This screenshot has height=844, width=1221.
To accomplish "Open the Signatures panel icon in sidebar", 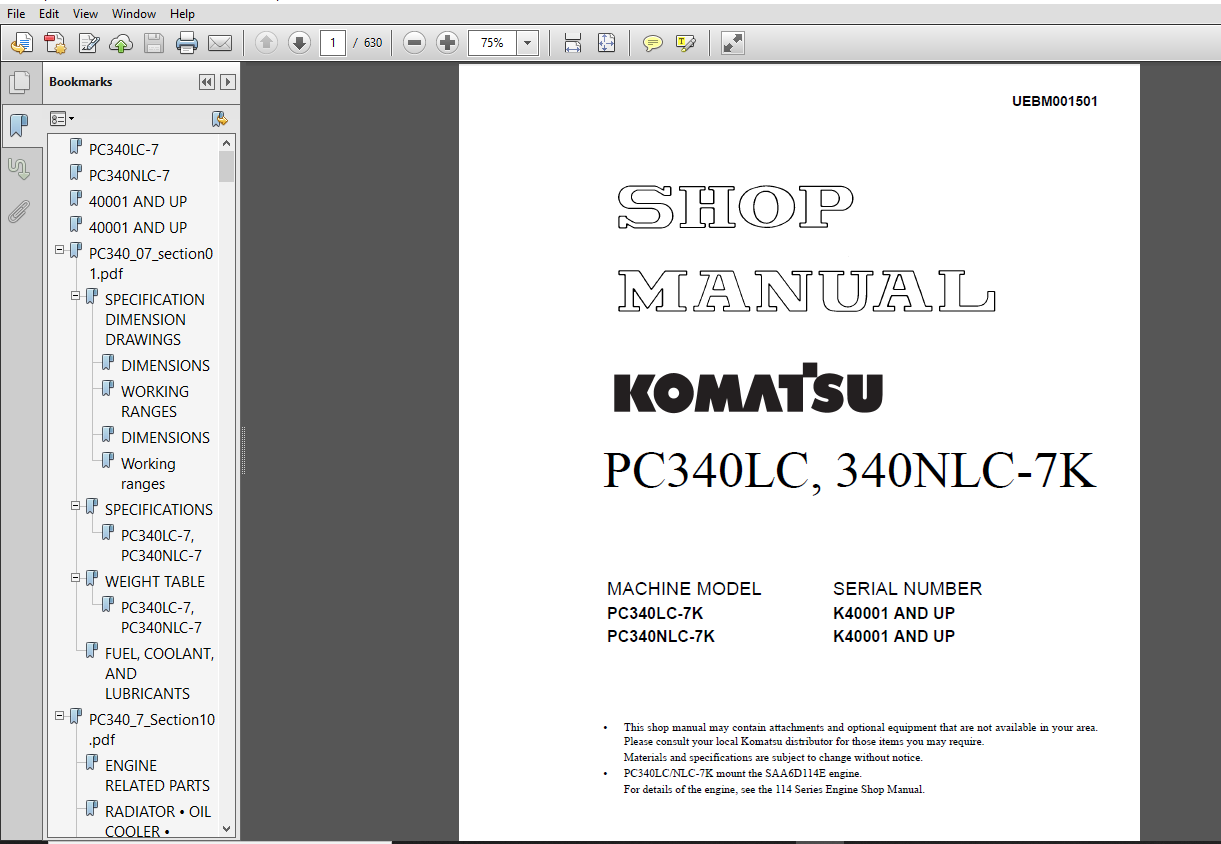I will click(x=18, y=168).
